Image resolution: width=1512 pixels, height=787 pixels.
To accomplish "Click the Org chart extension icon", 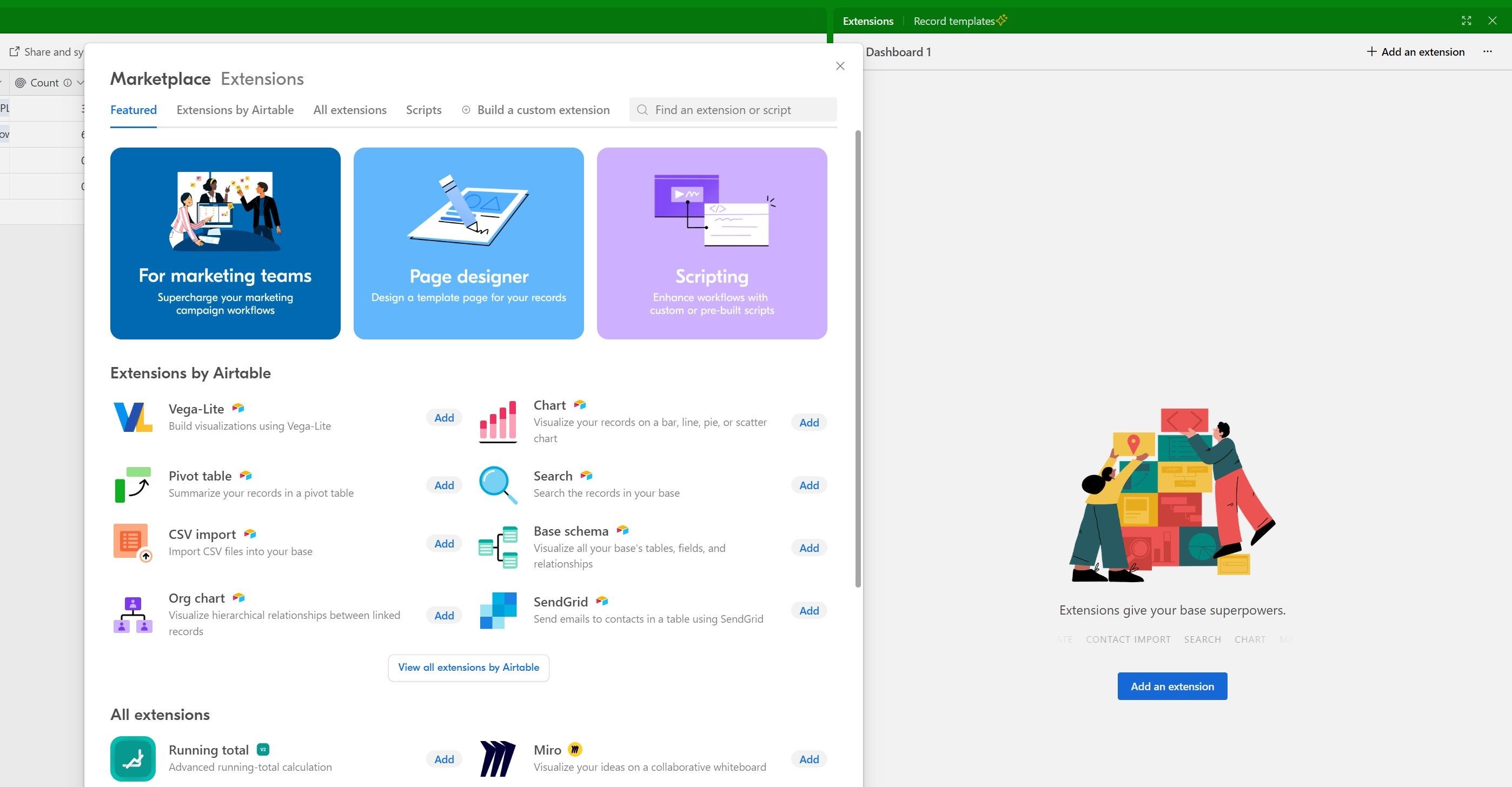I will [132, 615].
